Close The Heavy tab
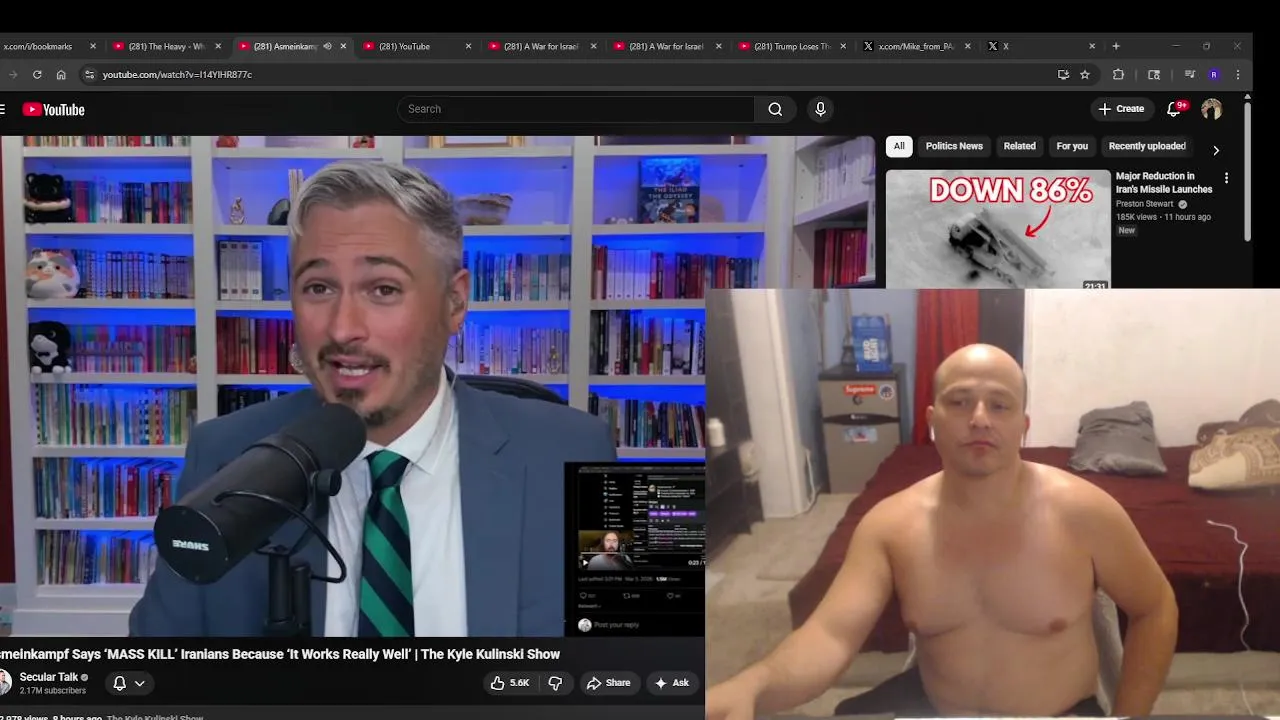1280x720 pixels. 218,46
